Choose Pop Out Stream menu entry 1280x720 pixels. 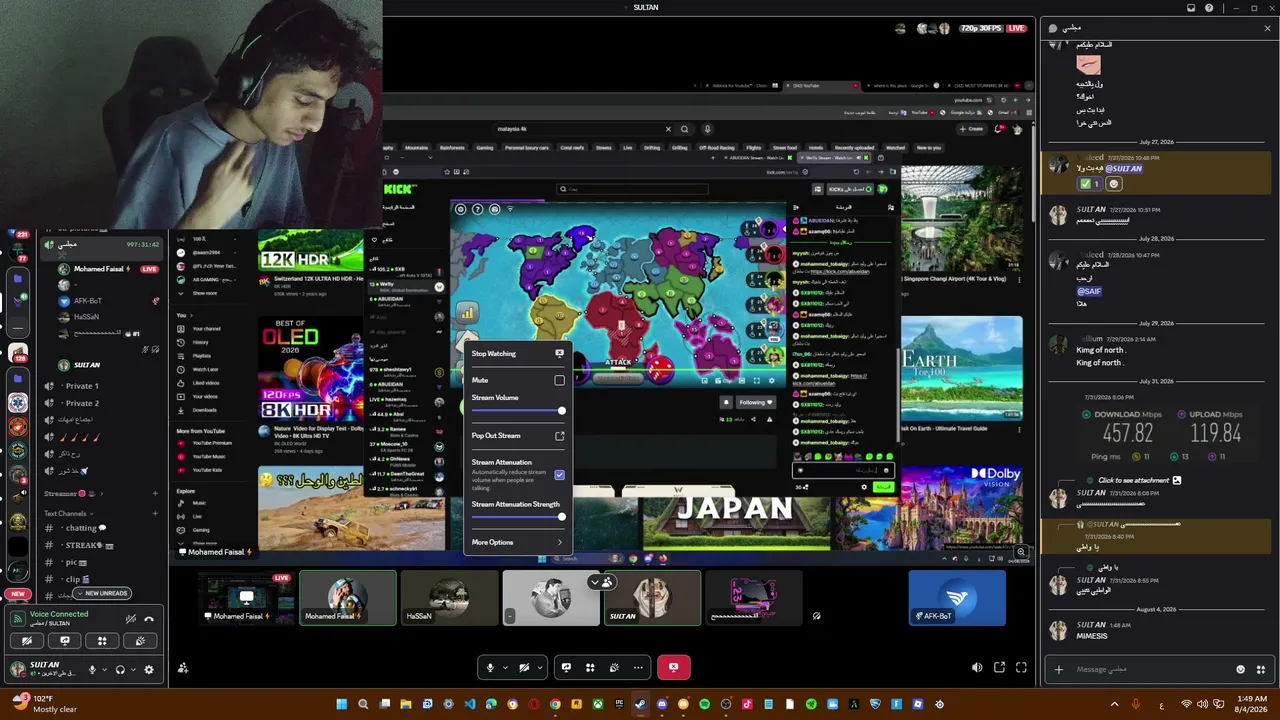[518, 436]
